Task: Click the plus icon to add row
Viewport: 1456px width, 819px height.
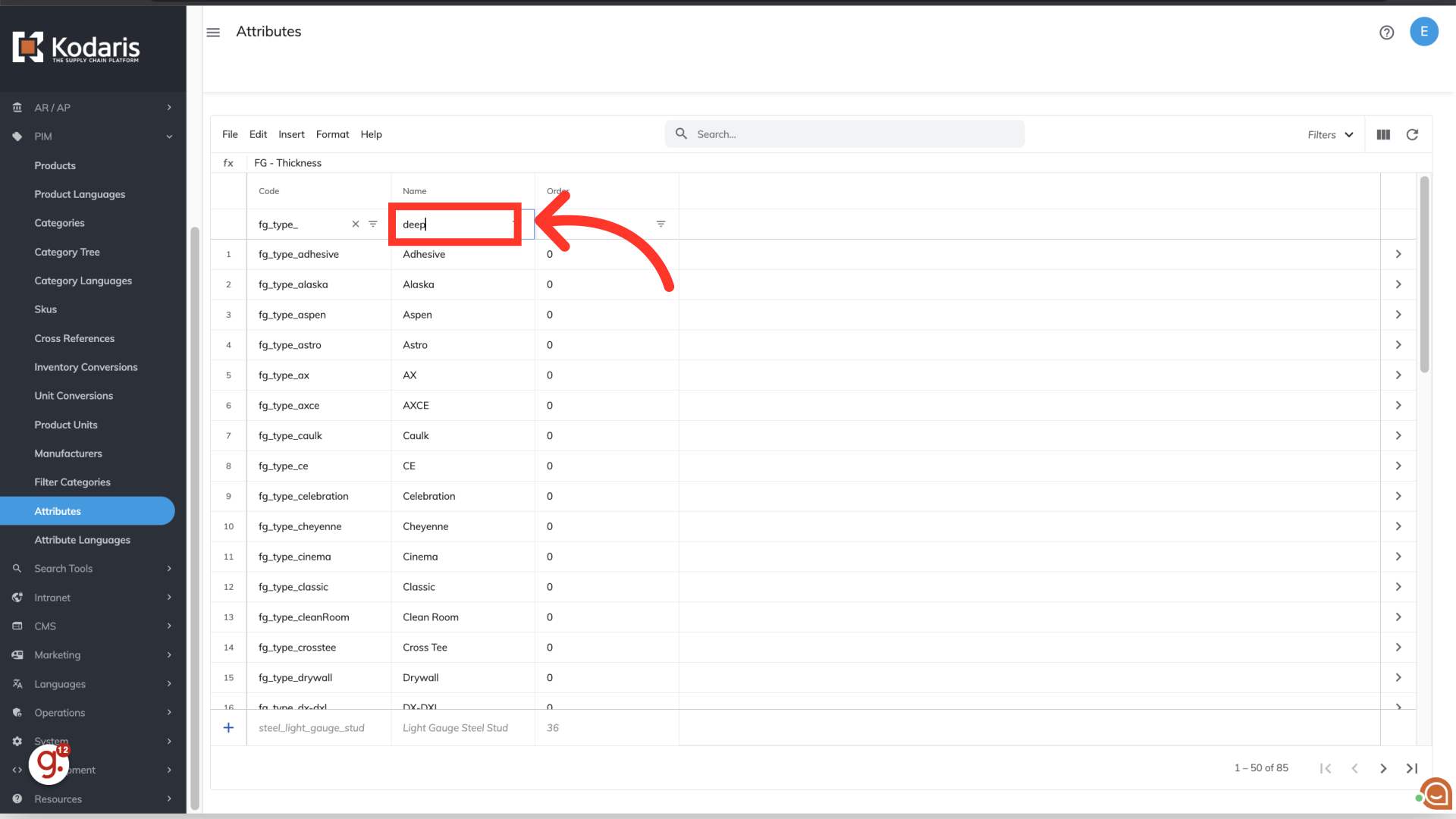Action: click(x=228, y=728)
